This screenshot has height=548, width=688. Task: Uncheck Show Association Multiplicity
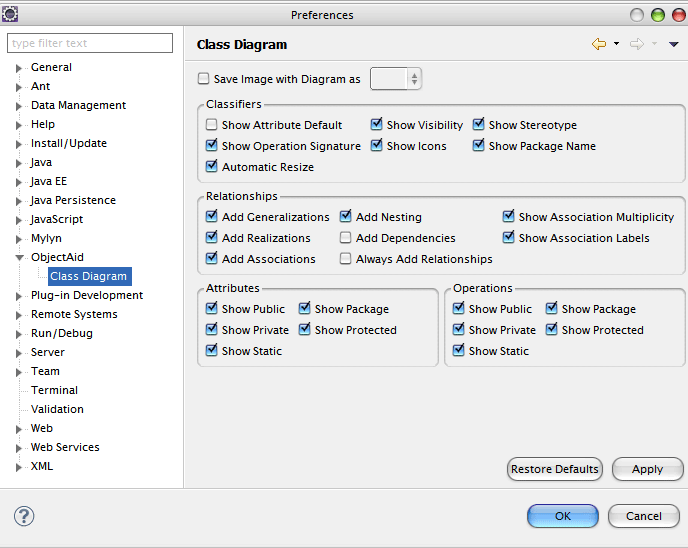coord(509,217)
